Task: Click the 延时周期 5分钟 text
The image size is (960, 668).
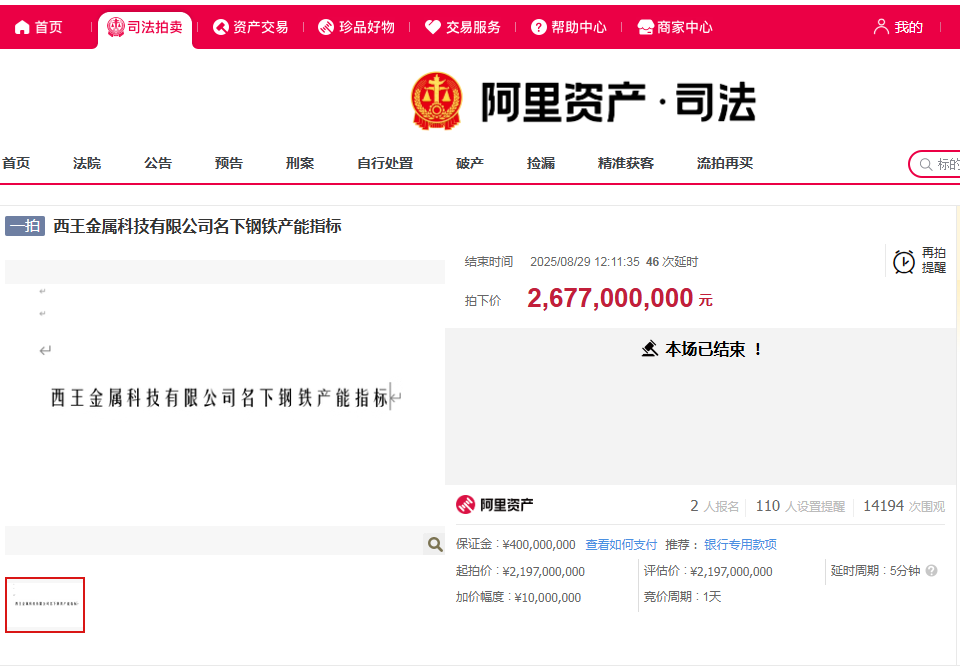Action: click(x=876, y=571)
